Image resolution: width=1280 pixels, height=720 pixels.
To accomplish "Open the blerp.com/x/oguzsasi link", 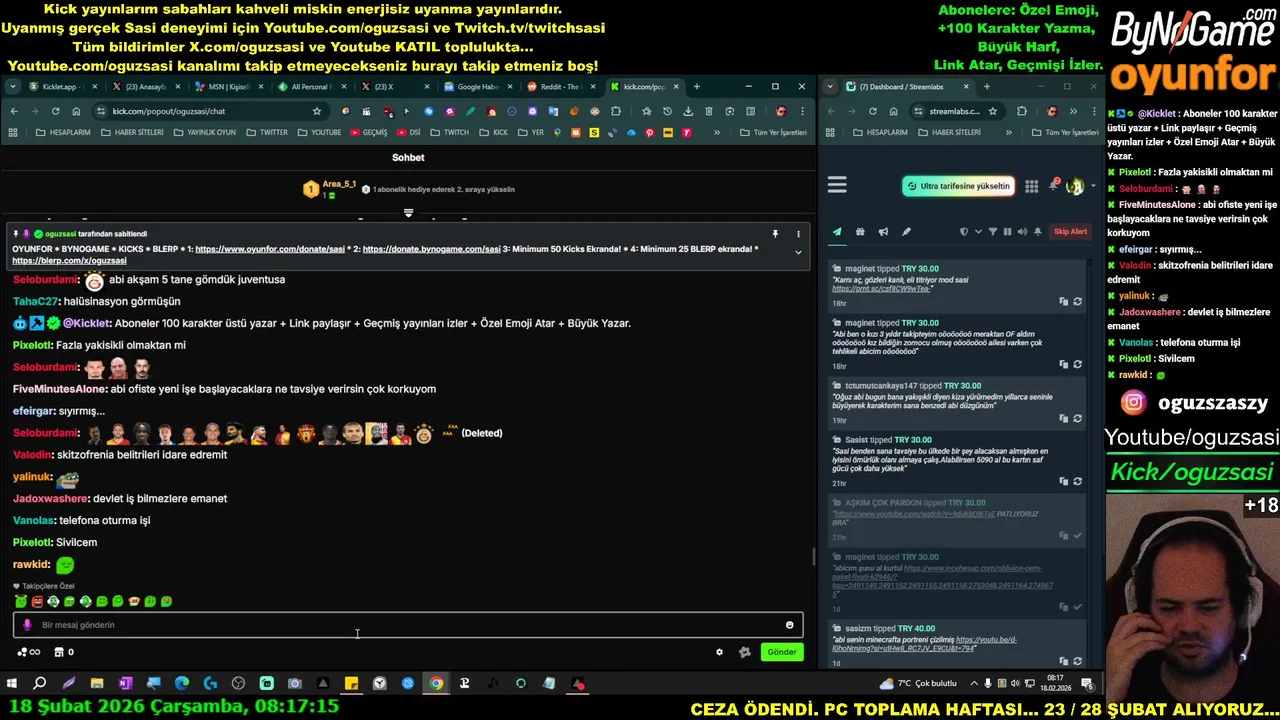I will [x=69, y=261].
